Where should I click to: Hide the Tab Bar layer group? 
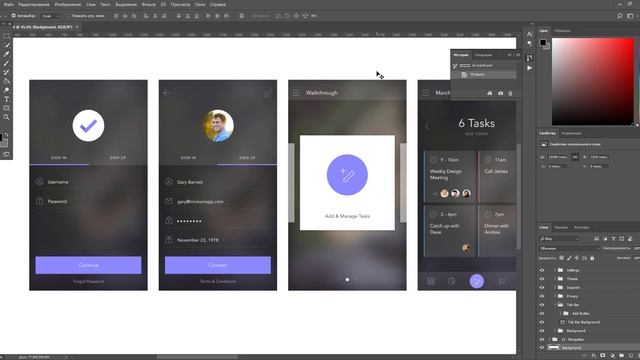click(x=542, y=305)
